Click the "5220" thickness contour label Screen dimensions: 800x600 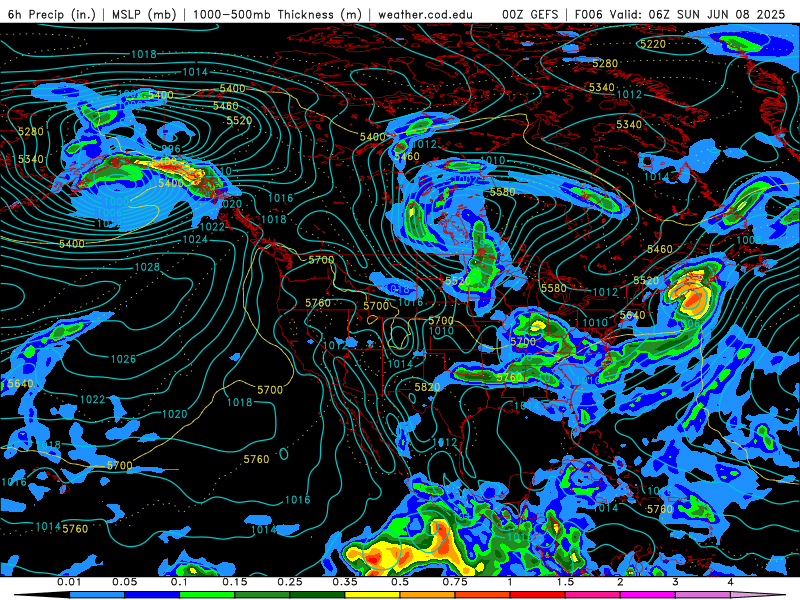click(653, 44)
